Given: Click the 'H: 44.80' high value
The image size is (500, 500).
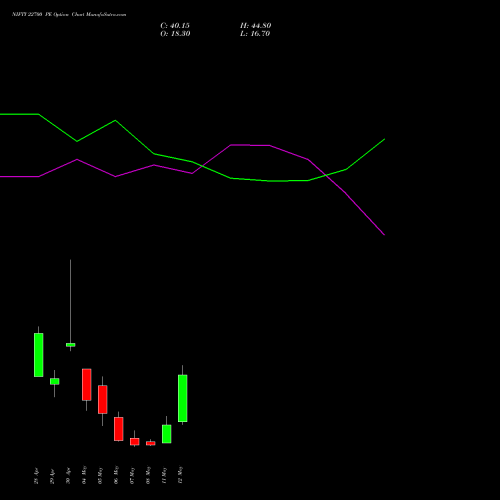Looking at the screenshot, I should [256, 26].
